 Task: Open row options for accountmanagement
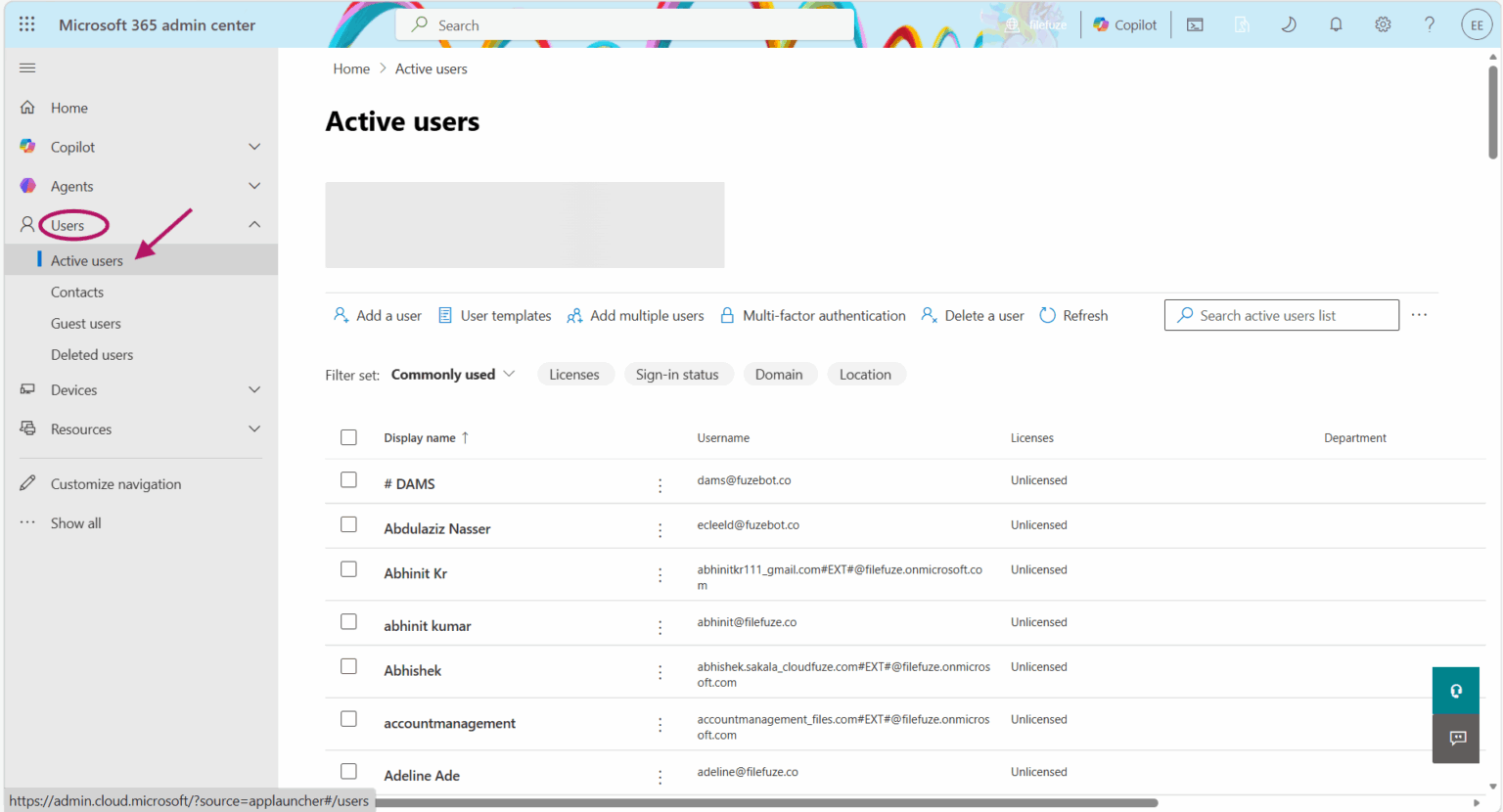pyautogui.click(x=660, y=725)
